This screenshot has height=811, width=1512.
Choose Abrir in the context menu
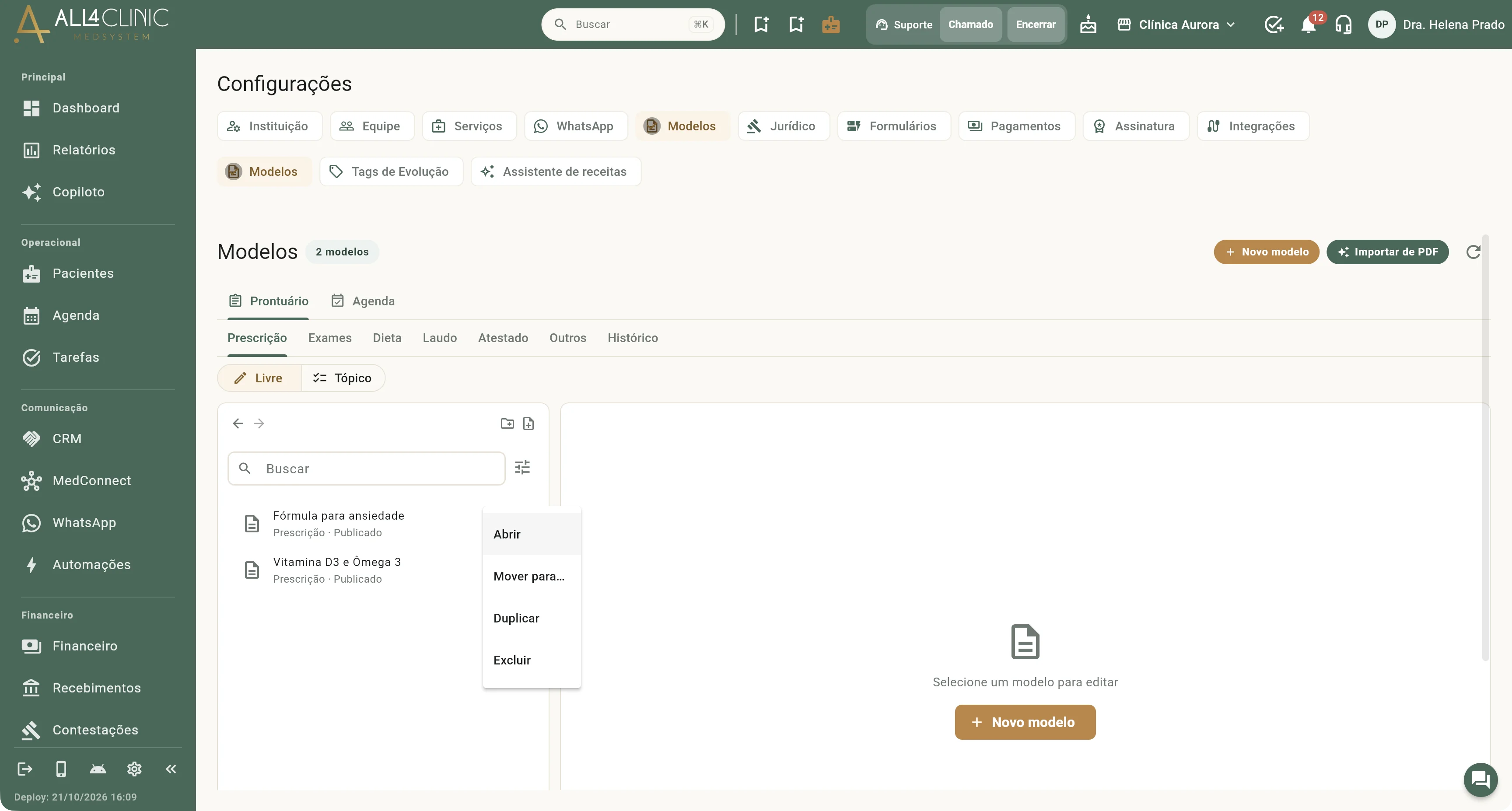click(532, 534)
